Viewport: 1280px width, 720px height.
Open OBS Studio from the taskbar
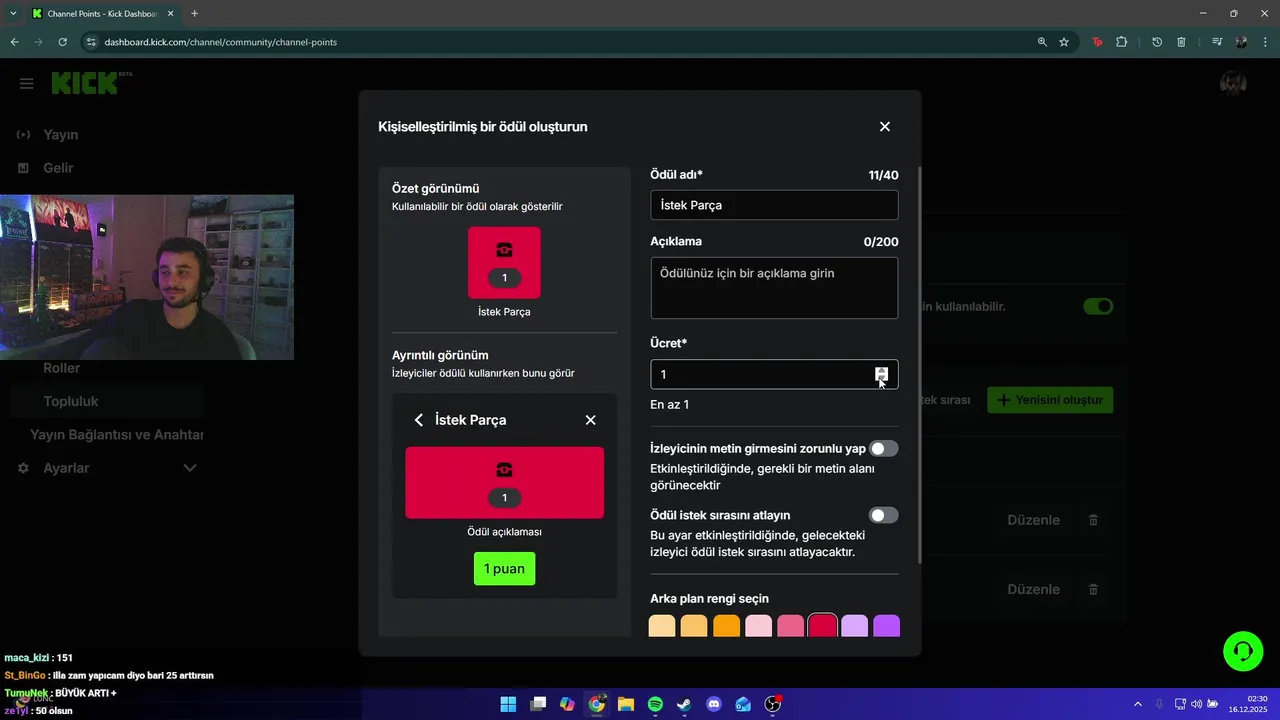(x=773, y=704)
